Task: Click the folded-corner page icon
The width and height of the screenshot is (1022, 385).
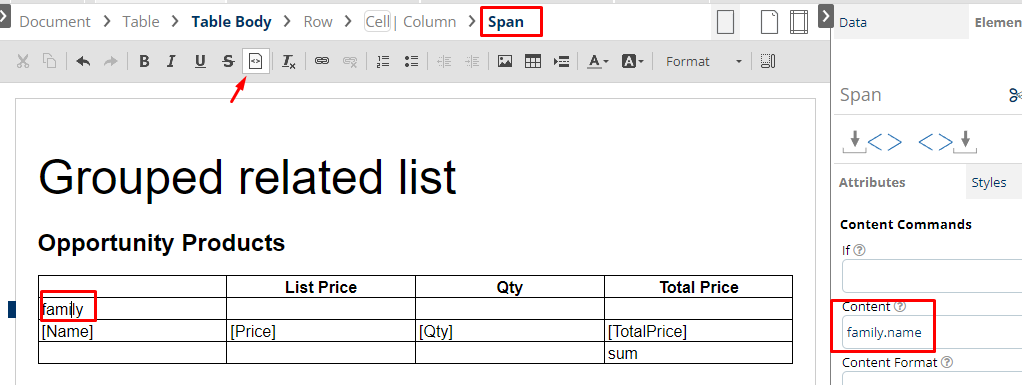Action: pyautogui.click(x=770, y=21)
